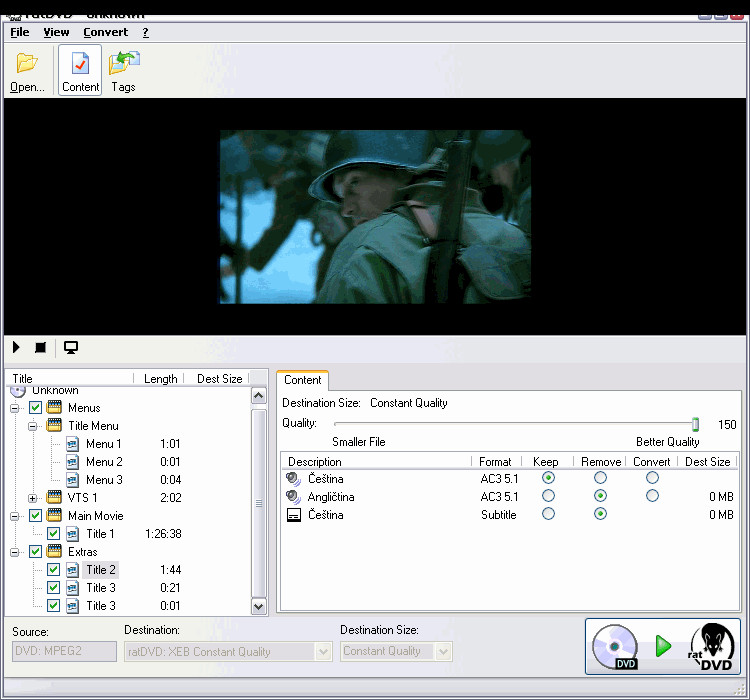
Task: Click the Unknown disc icon
Action: 18,391
